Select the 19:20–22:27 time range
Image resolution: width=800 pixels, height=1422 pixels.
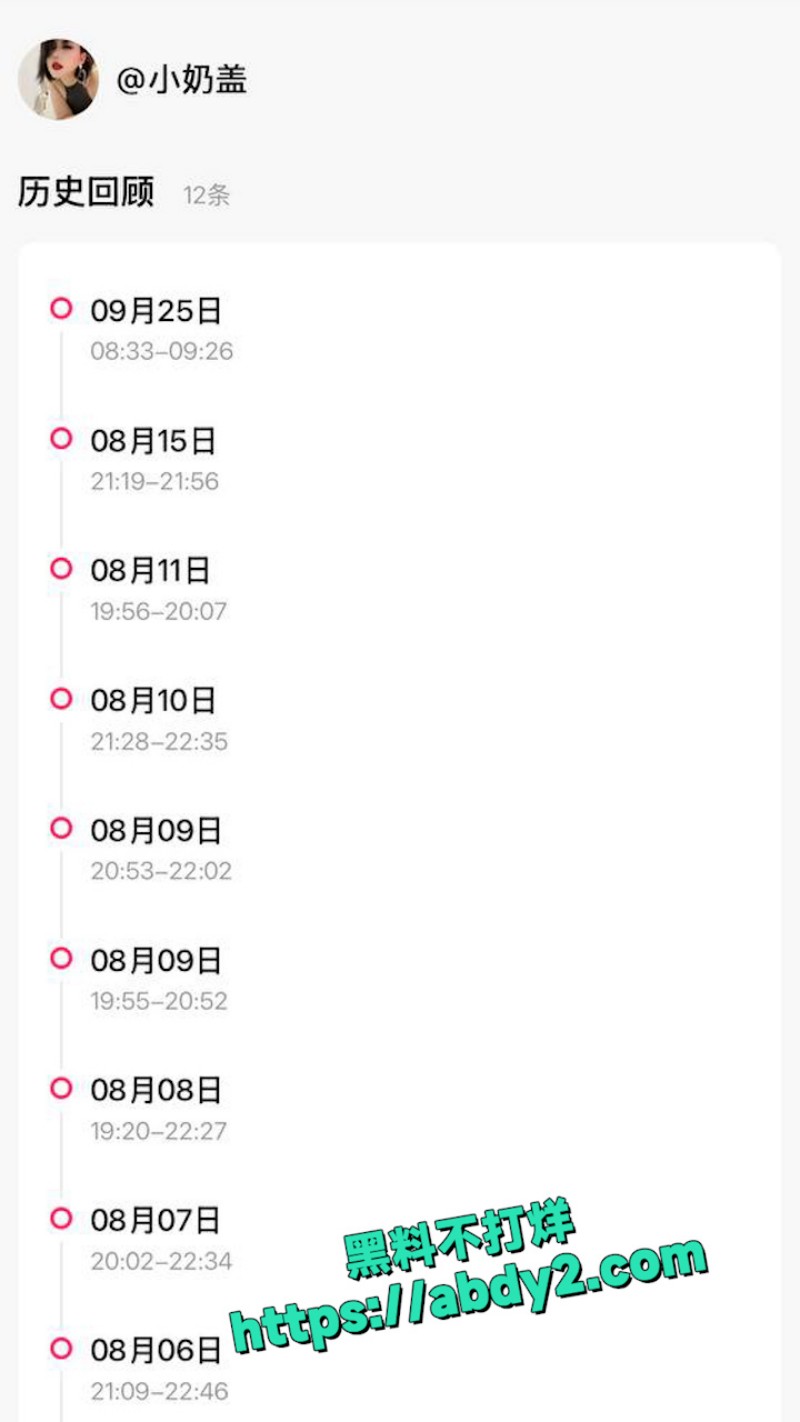pos(159,1132)
